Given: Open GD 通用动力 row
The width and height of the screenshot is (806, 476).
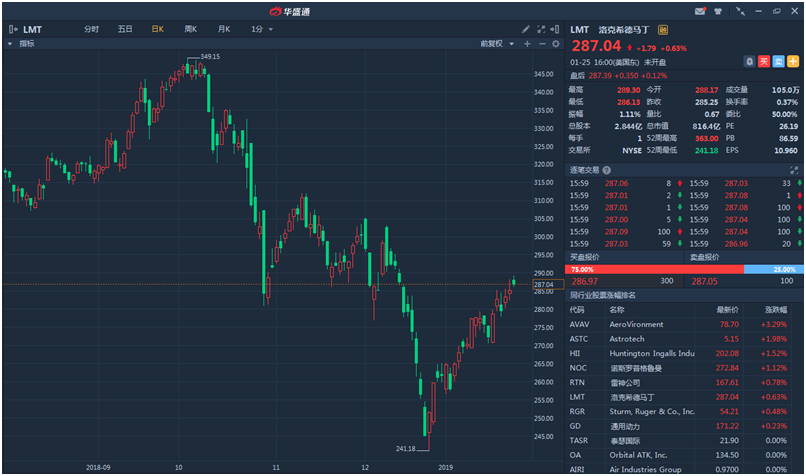Looking at the screenshot, I should [x=684, y=426].
